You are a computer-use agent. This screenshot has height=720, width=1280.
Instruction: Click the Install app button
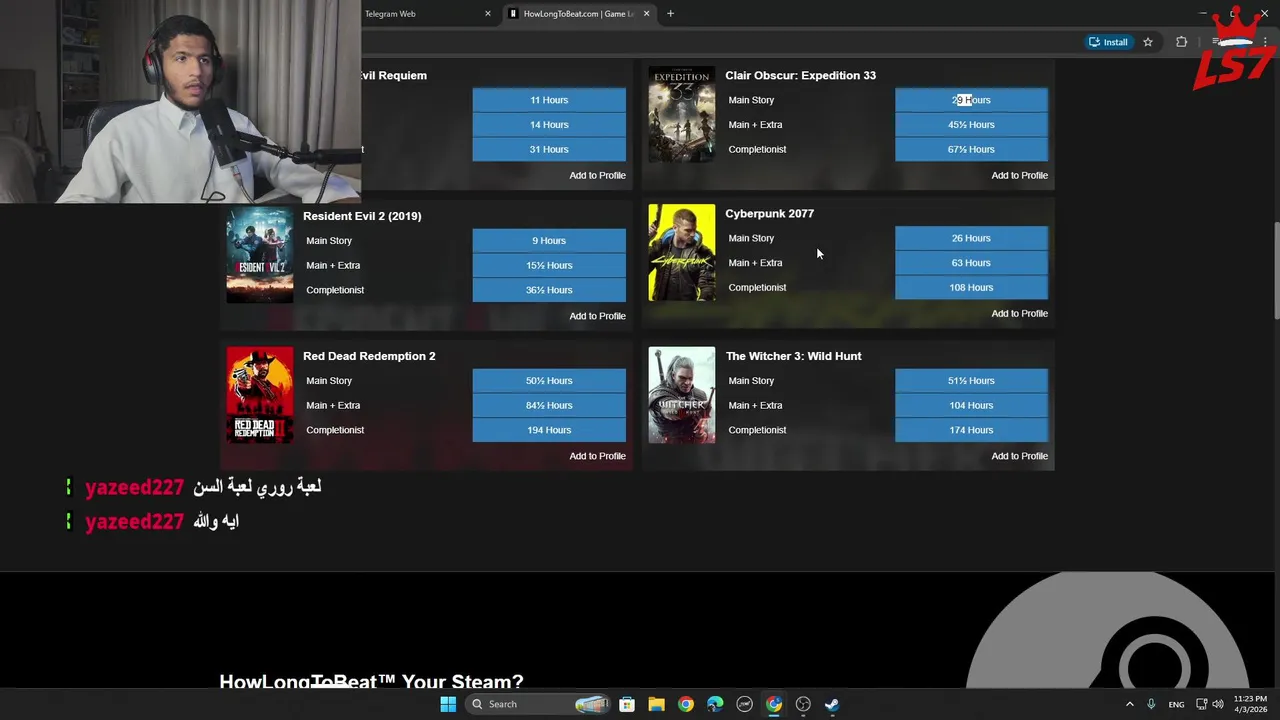(1108, 42)
